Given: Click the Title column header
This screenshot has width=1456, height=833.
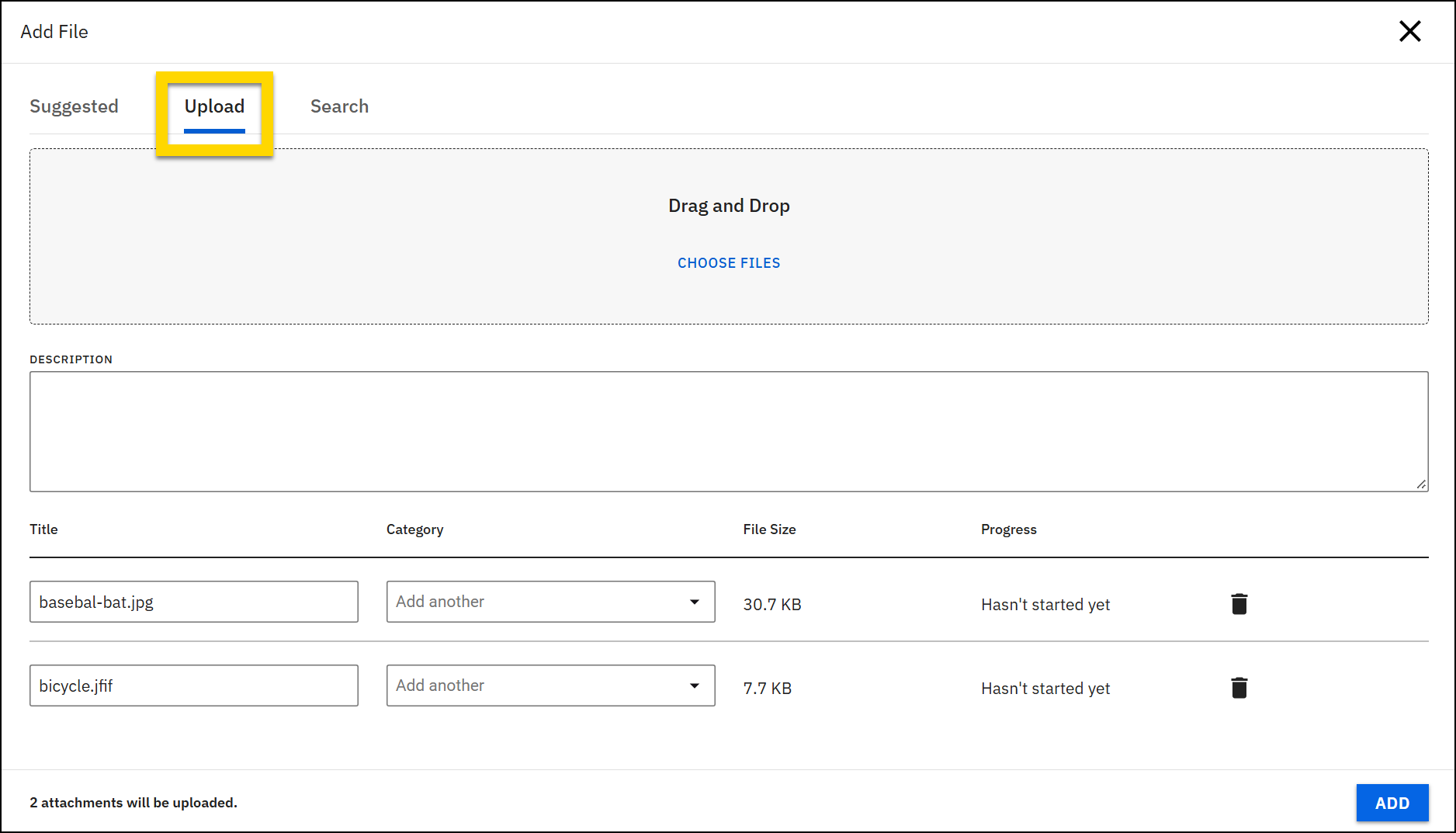Looking at the screenshot, I should point(43,529).
